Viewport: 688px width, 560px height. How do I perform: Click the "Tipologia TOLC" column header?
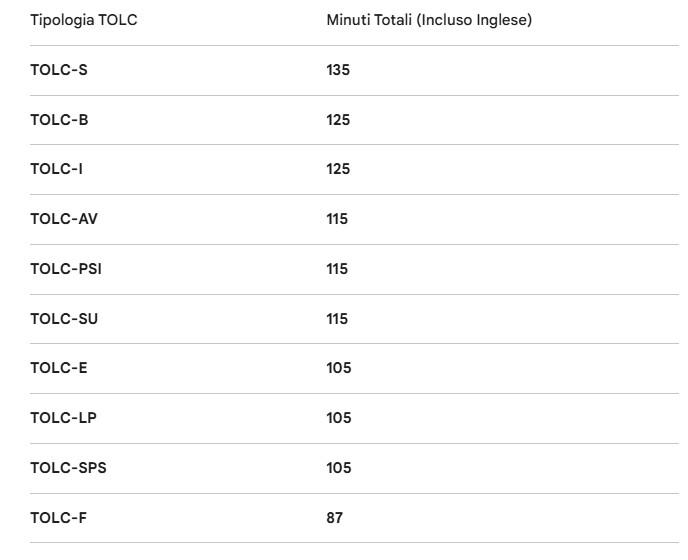point(84,20)
